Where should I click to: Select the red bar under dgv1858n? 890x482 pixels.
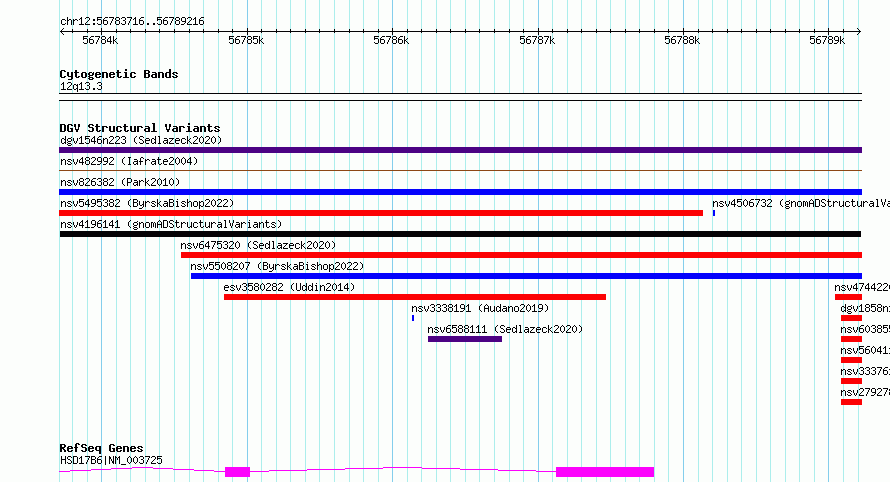851,318
